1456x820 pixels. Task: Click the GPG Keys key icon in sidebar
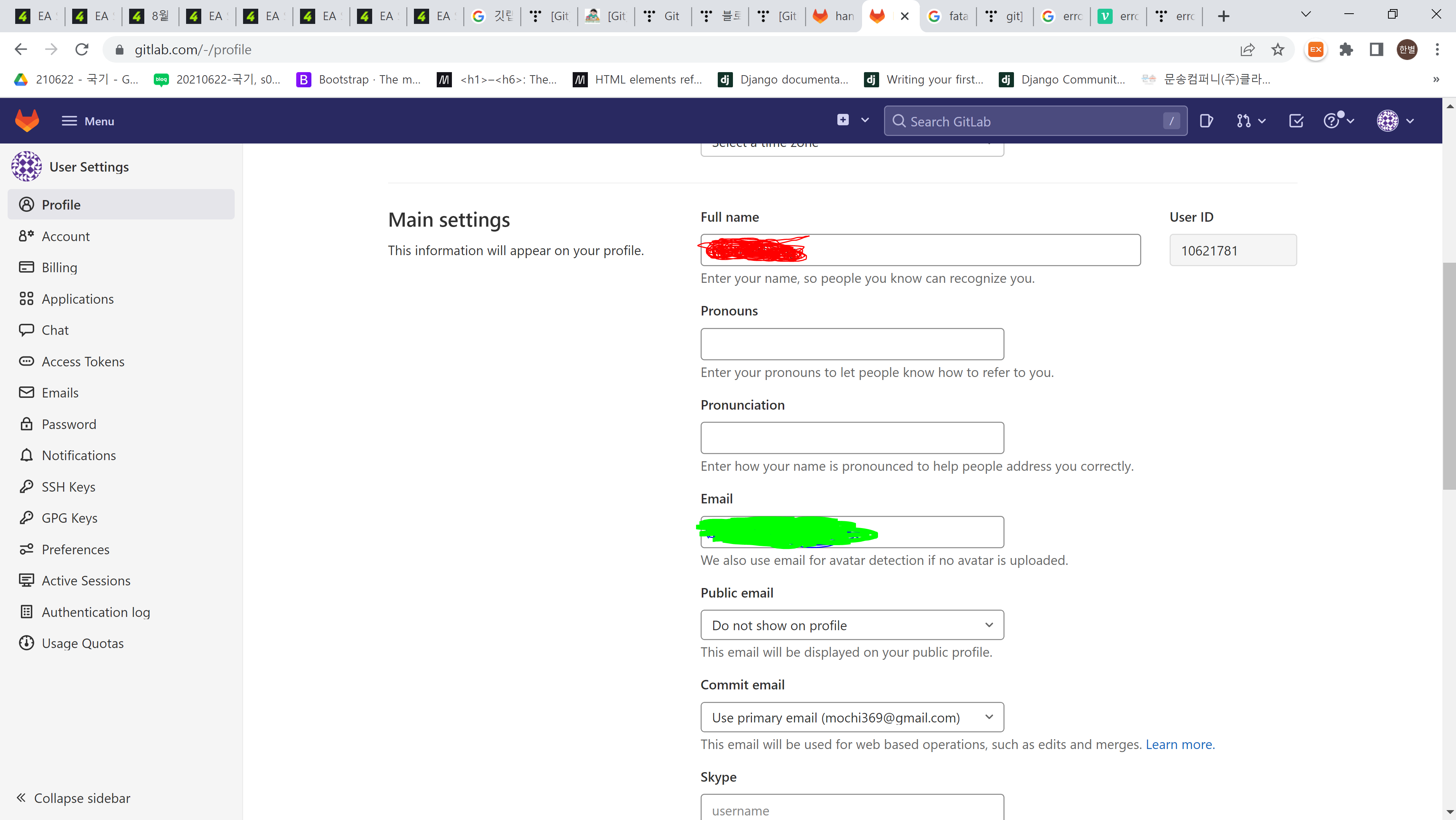tap(27, 518)
